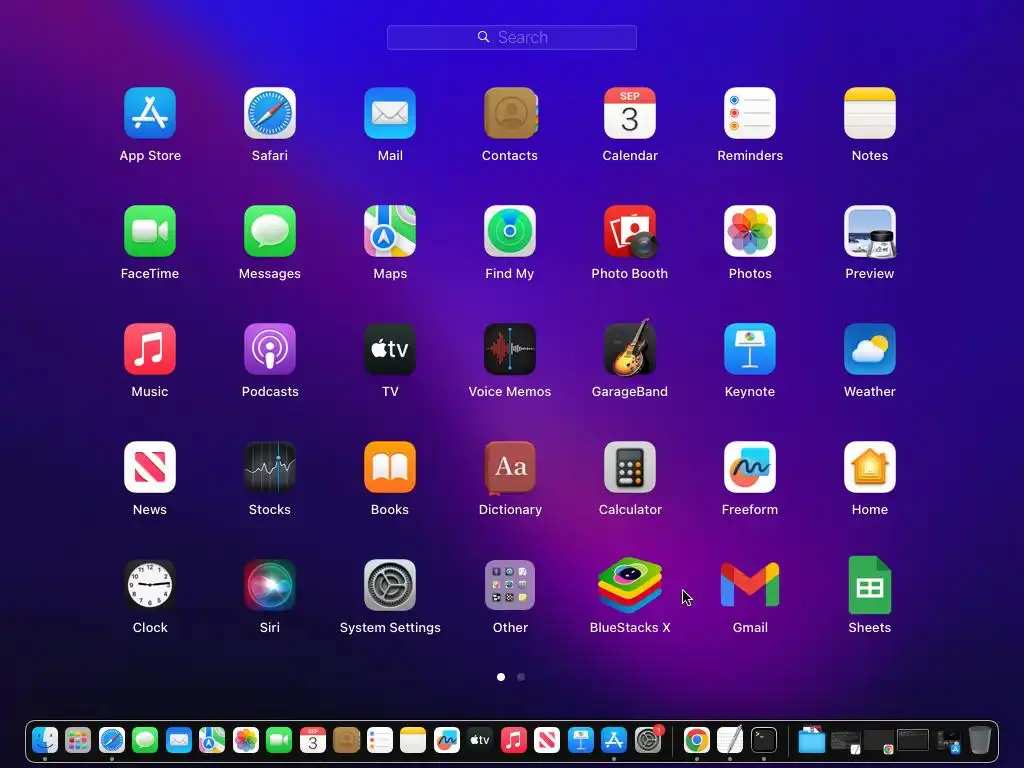Launch Siri
Viewport: 1024px width, 768px height.
[270, 585]
